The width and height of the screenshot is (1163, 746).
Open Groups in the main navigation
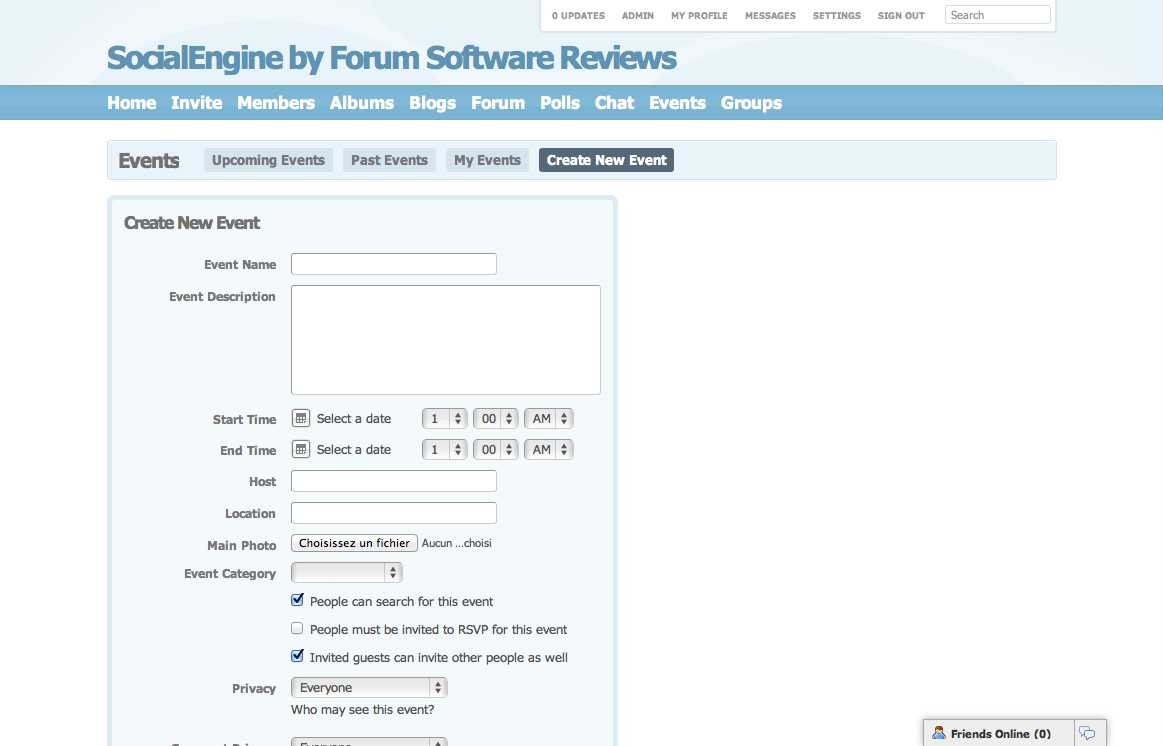click(x=751, y=103)
